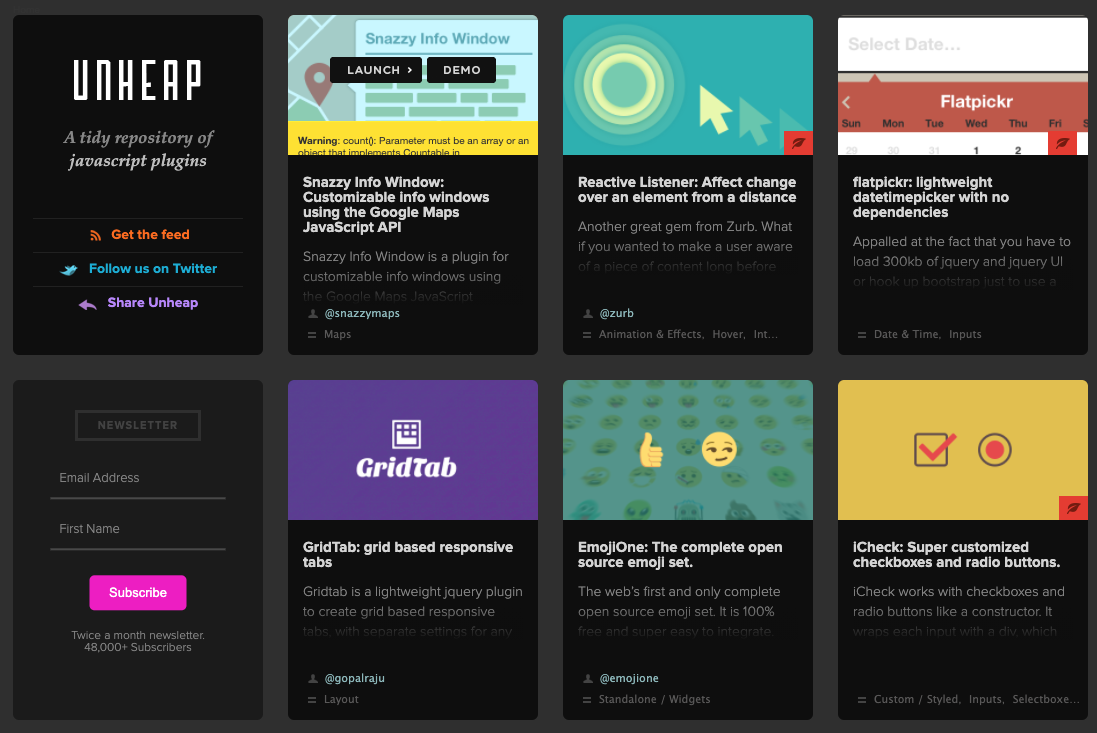
Task: Open the Custom / Styled tag
Action: (x=916, y=699)
